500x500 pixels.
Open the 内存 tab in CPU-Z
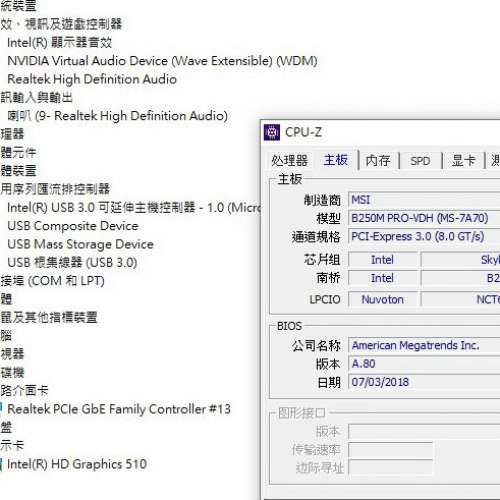378,161
